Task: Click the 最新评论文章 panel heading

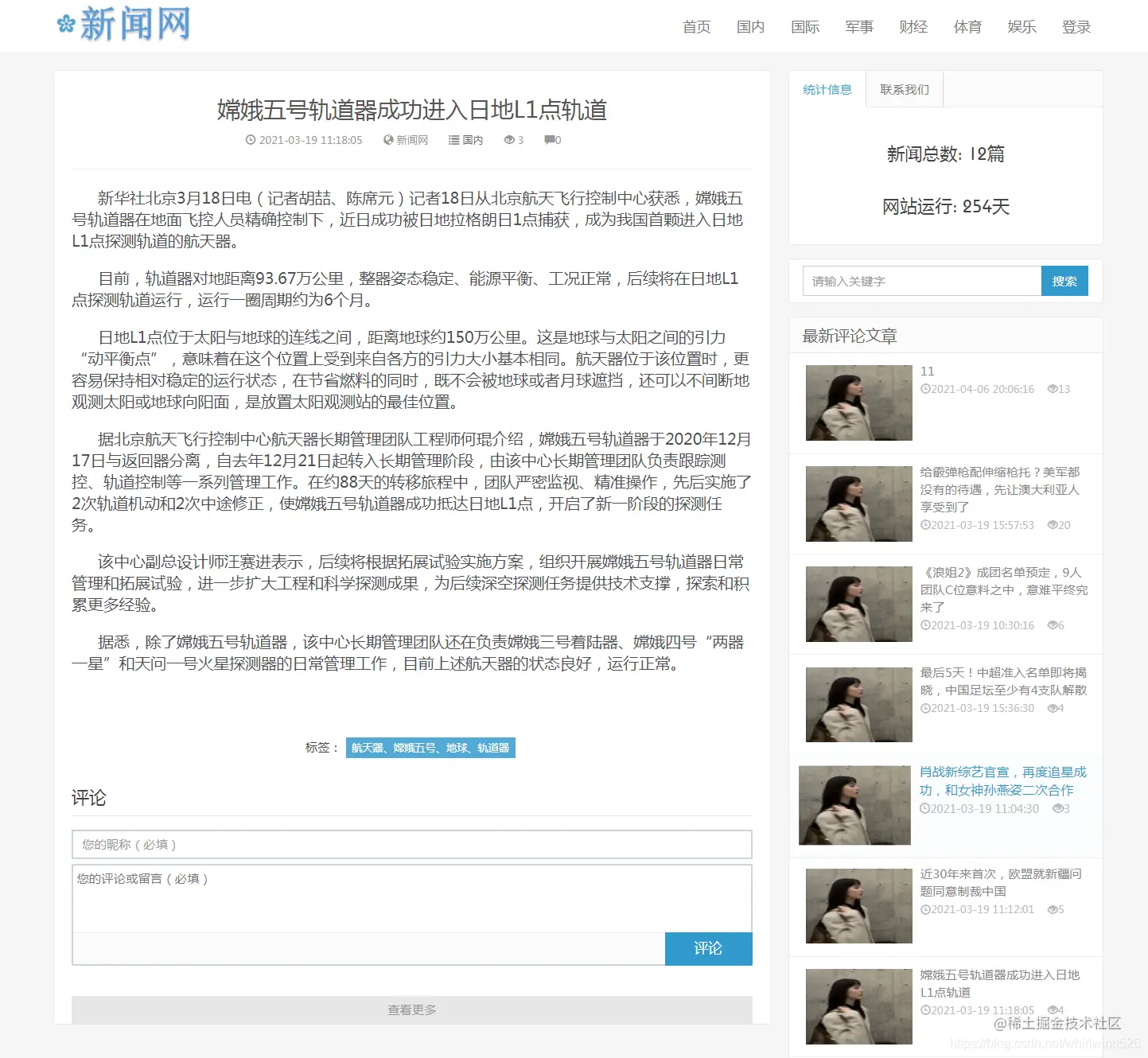Action: pyautogui.click(x=850, y=336)
